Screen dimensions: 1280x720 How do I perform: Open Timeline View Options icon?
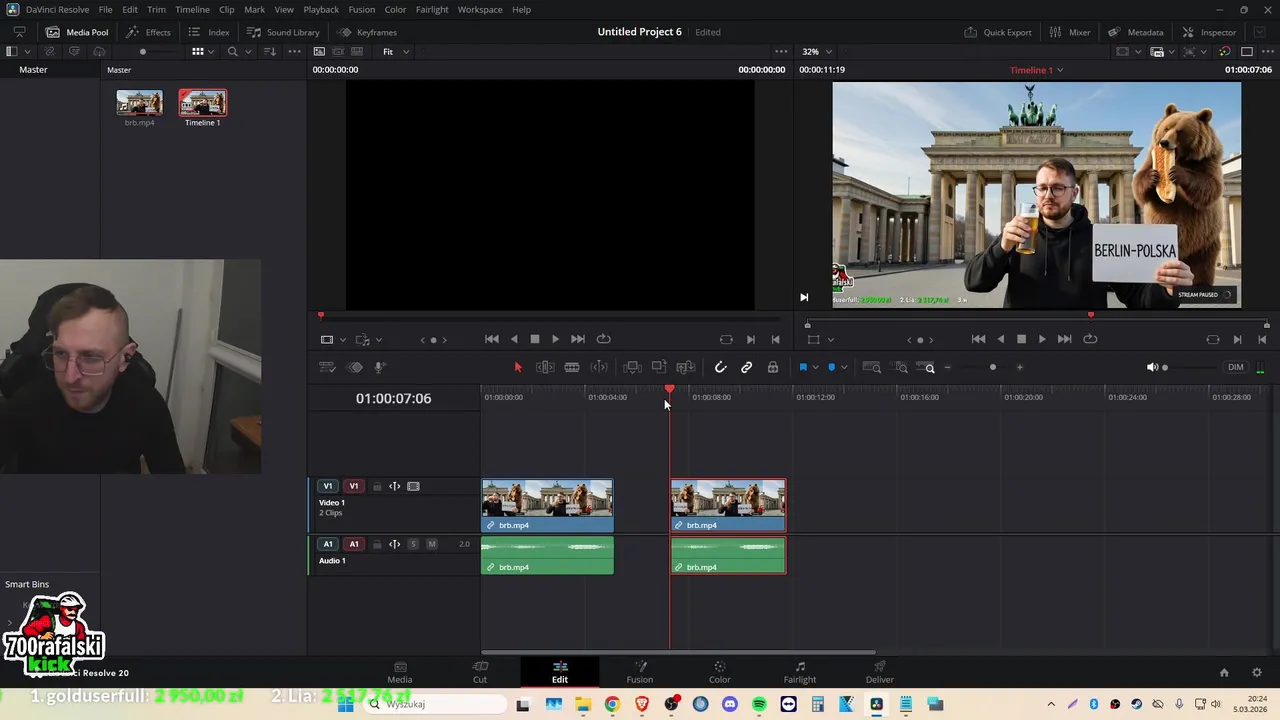point(327,367)
